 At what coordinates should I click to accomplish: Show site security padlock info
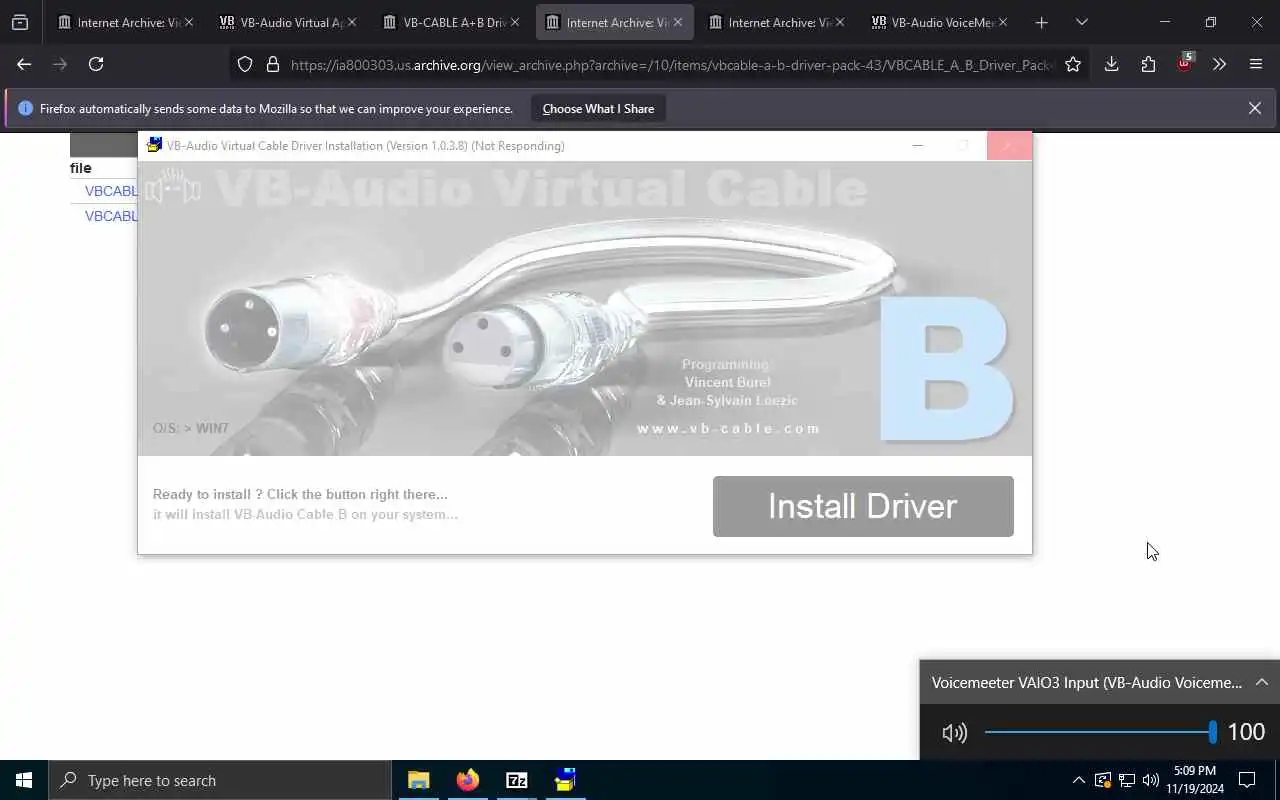pos(272,64)
